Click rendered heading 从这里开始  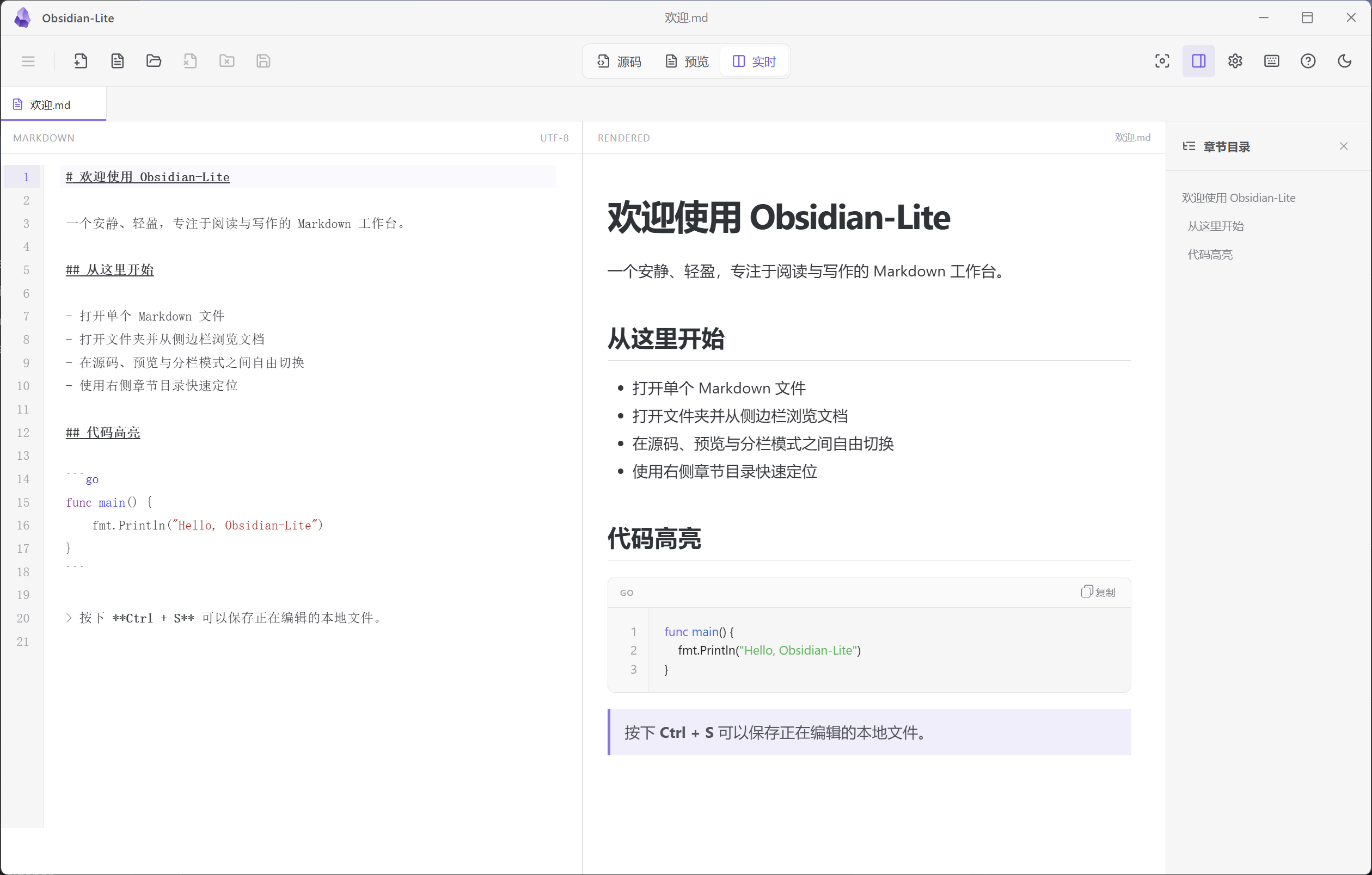pyautogui.click(x=666, y=340)
